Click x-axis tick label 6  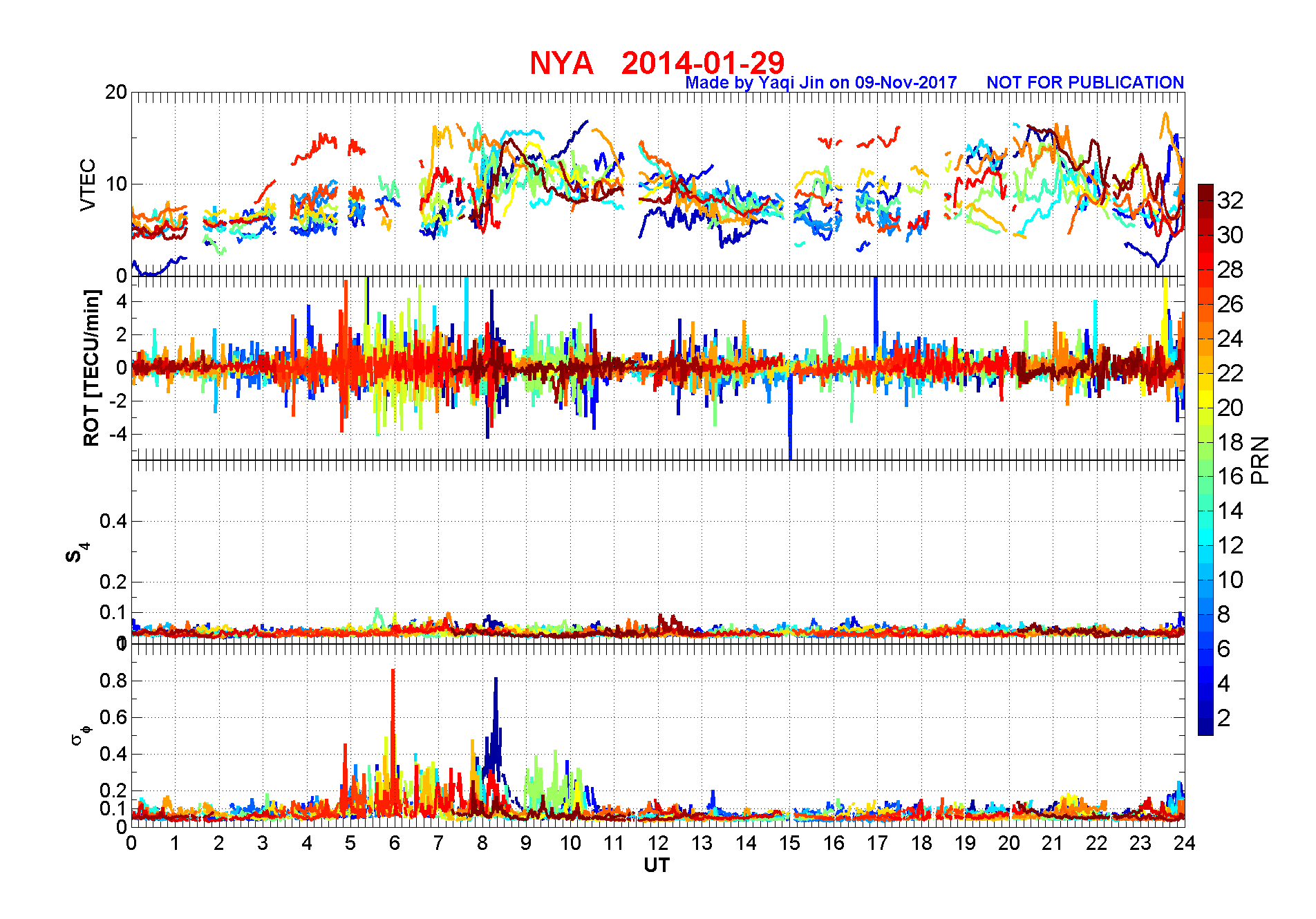coord(395,843)
